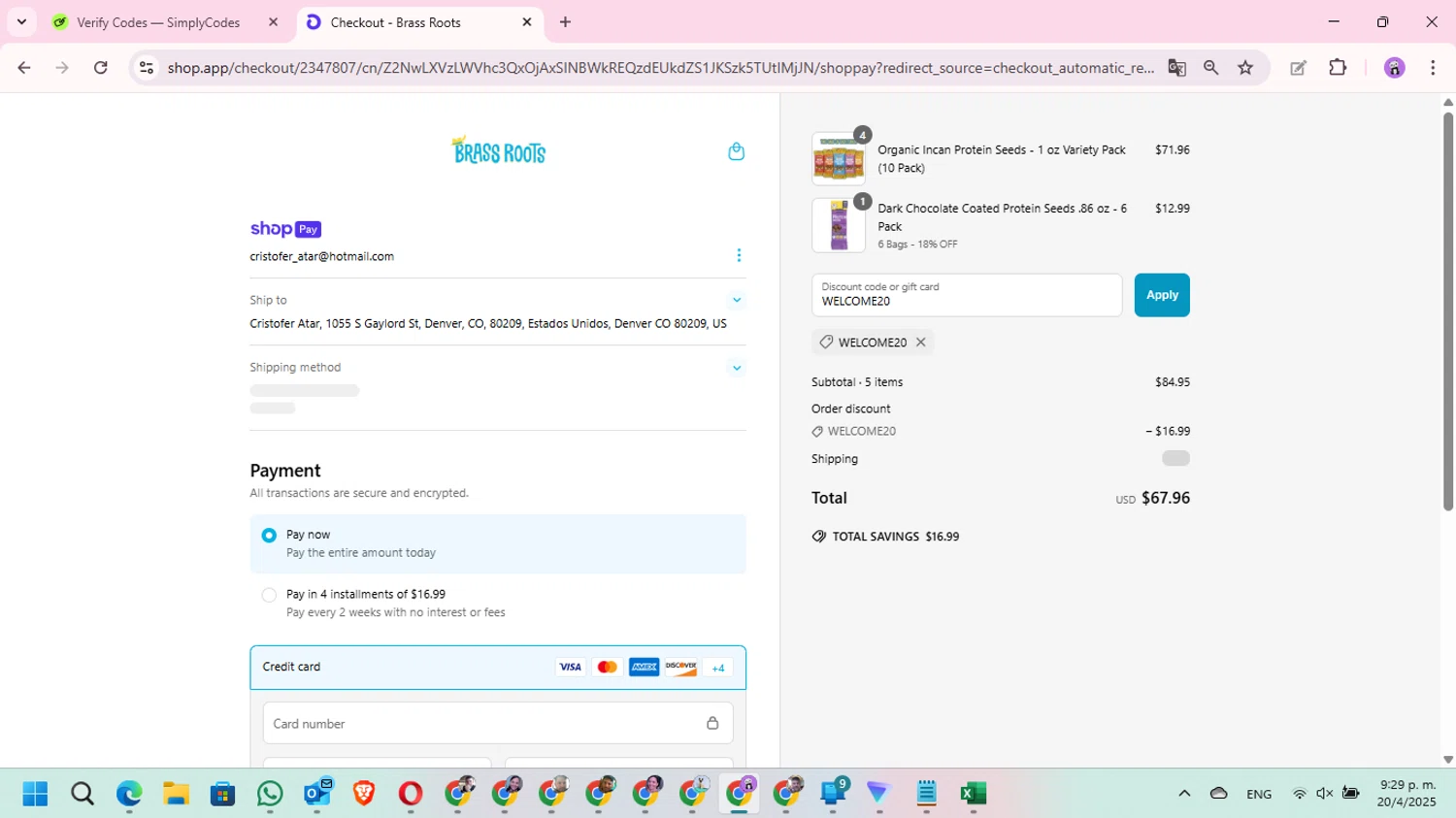The image size is (1456, 818).
Task: Reload the checkout page
Action: click(x=101, y=68)
